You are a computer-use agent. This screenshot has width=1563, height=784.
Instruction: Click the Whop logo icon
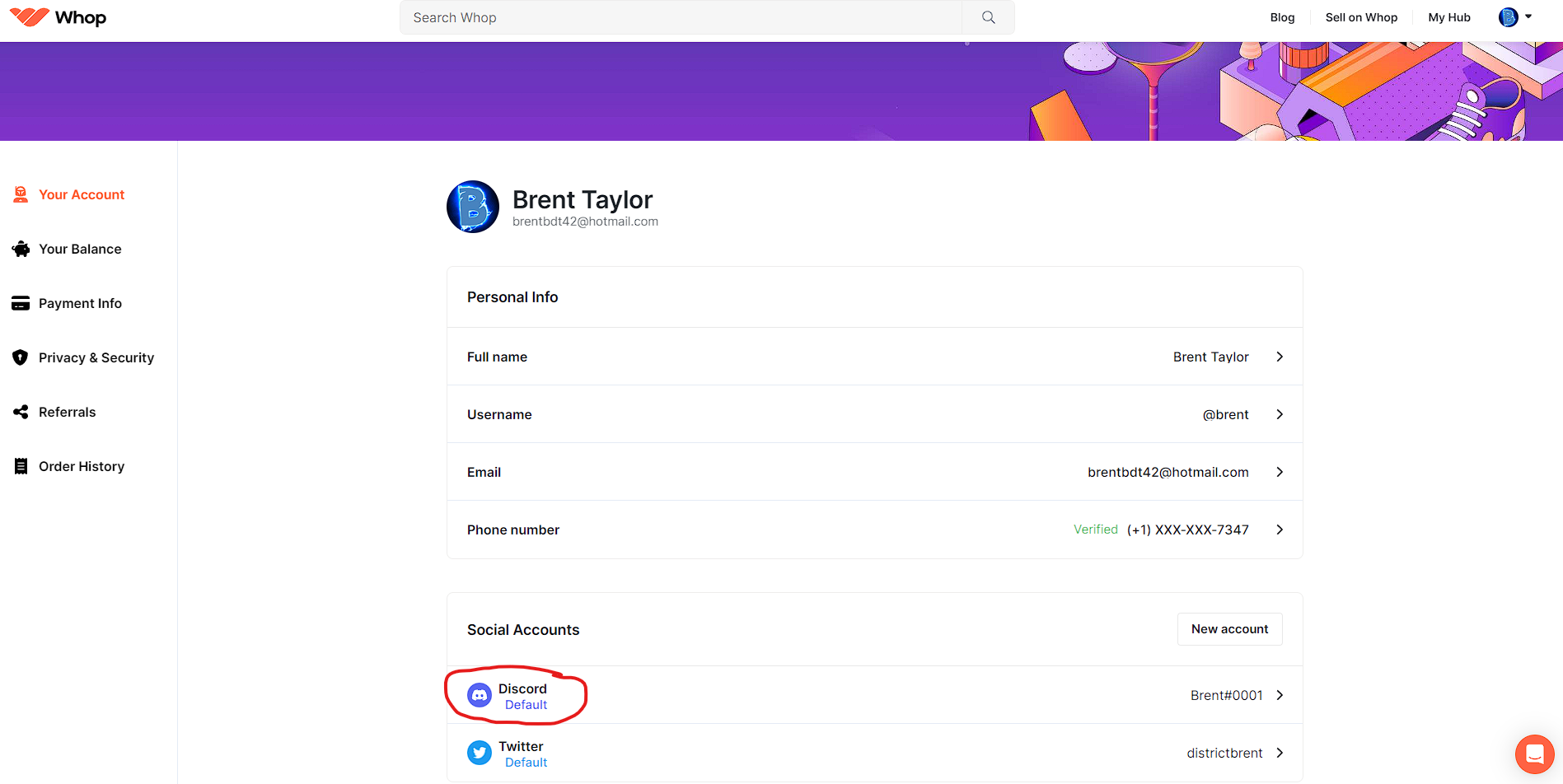point(30,17)
